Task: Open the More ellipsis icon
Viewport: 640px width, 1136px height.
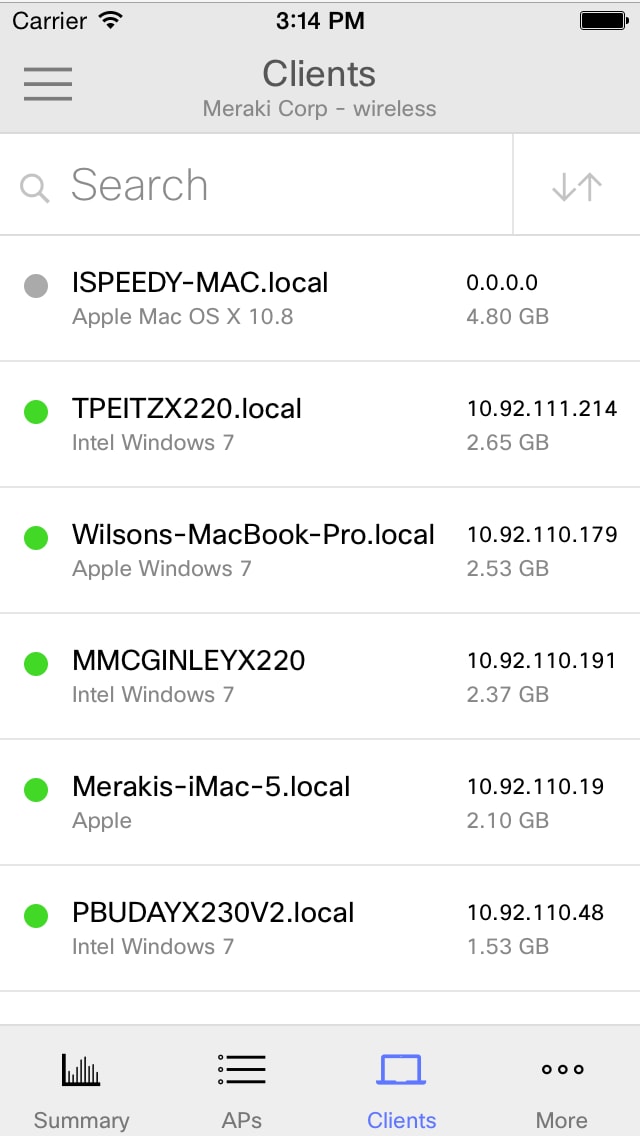Action: (x=562, y=1069)
